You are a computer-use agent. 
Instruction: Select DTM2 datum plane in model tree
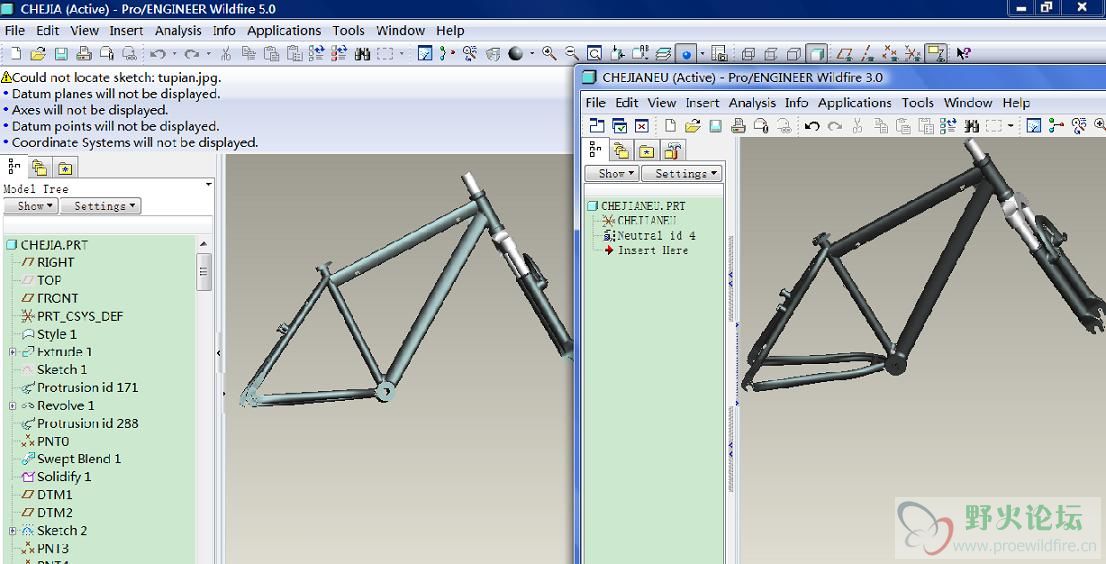point(54,513)
